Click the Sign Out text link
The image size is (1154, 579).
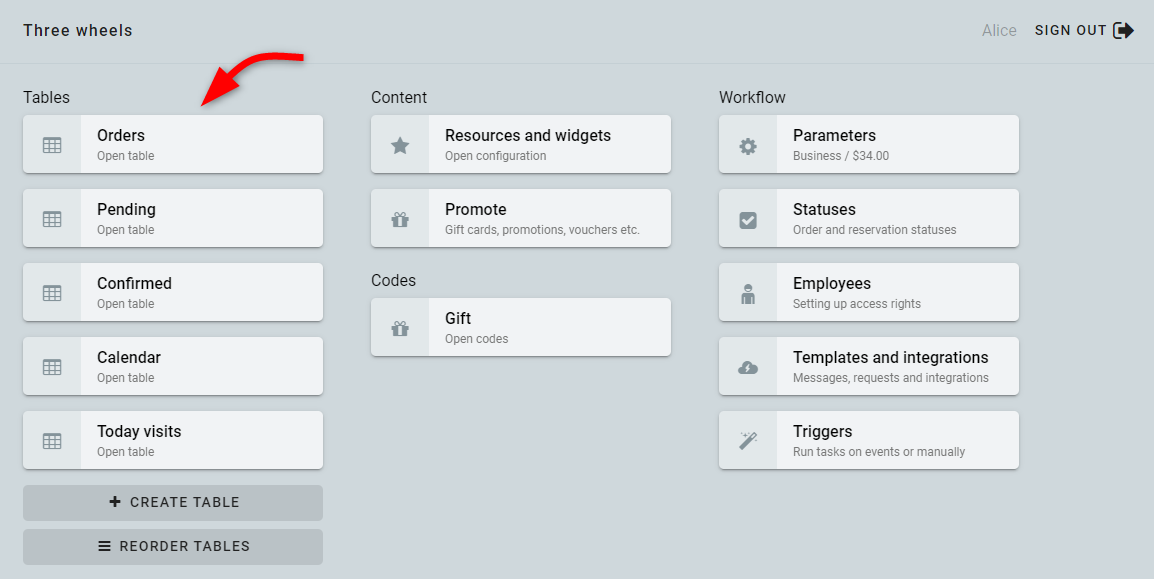point(1071,30)
